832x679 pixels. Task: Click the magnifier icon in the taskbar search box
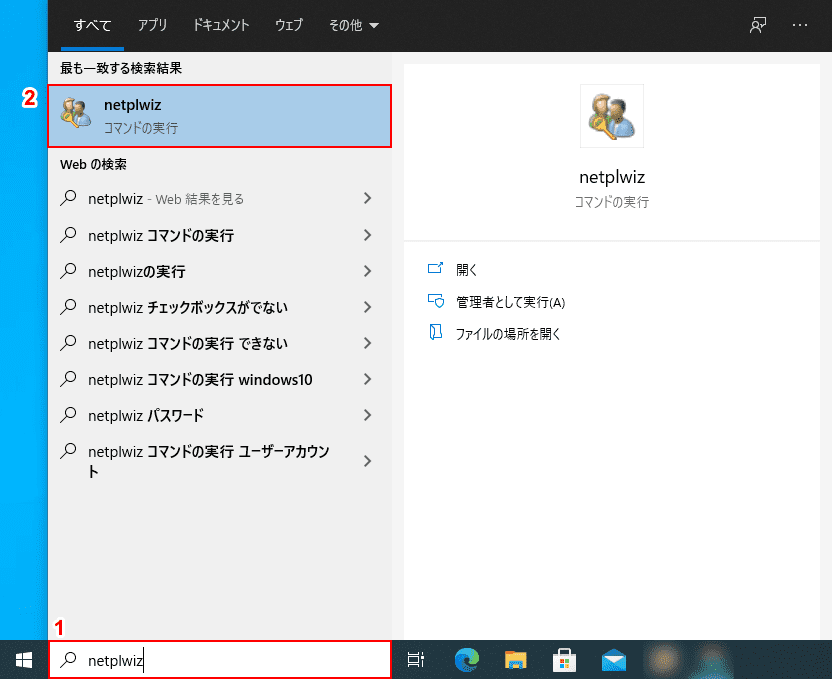click(68, 659)
